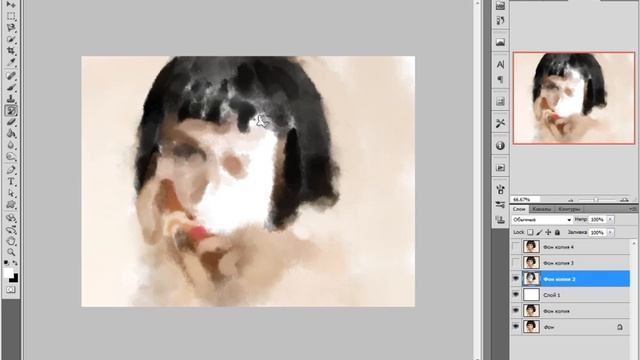This screenshot has width=640, height=360.
Task: Select the Type tool
Action: (x=11, y=182)
